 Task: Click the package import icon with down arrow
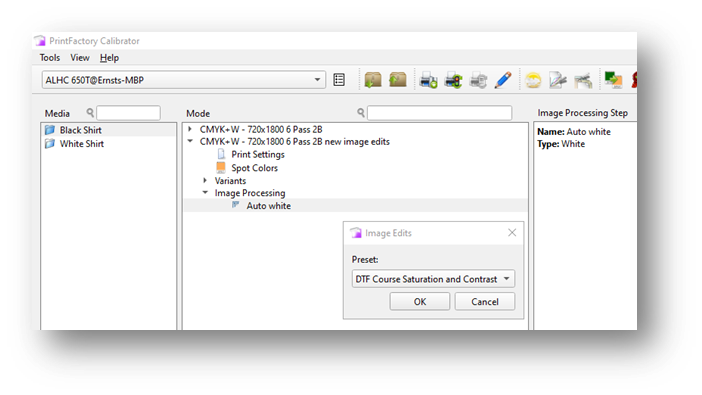(x=373, y=80)
